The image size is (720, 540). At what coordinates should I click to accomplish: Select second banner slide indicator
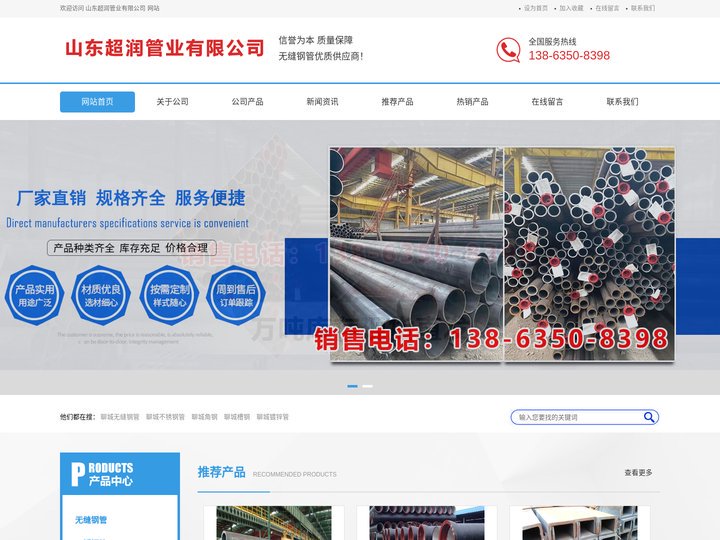[367, 386]
